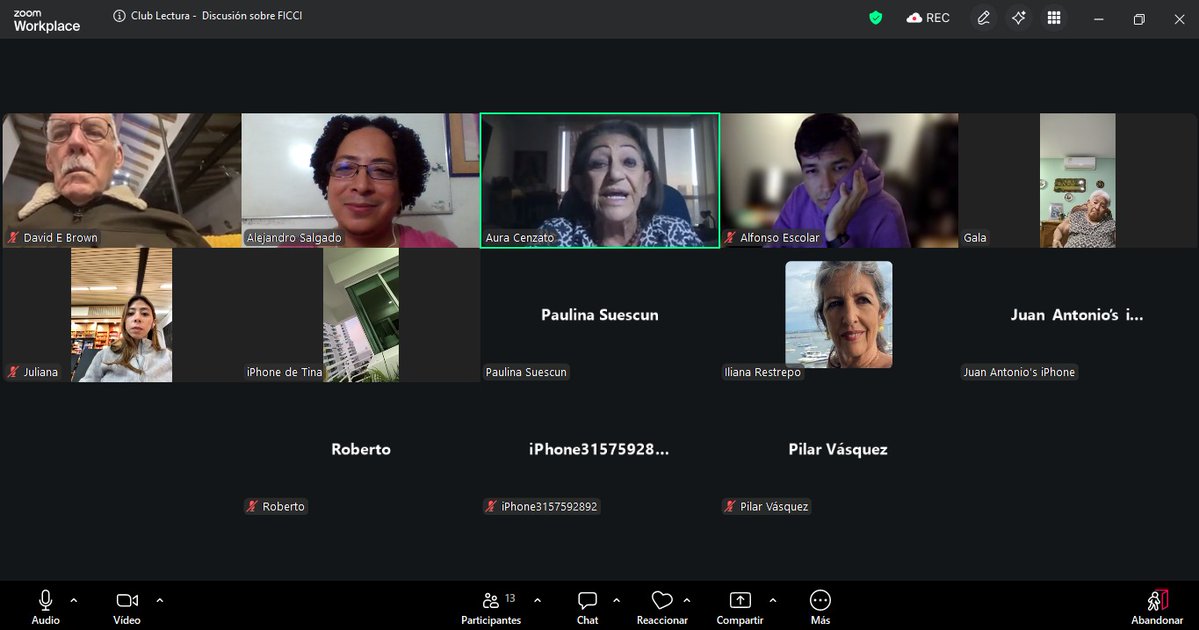1199x630 pixels.
Task: Click the muted mic icon beside Pilar Vásquez
Action: coord(729,507)
